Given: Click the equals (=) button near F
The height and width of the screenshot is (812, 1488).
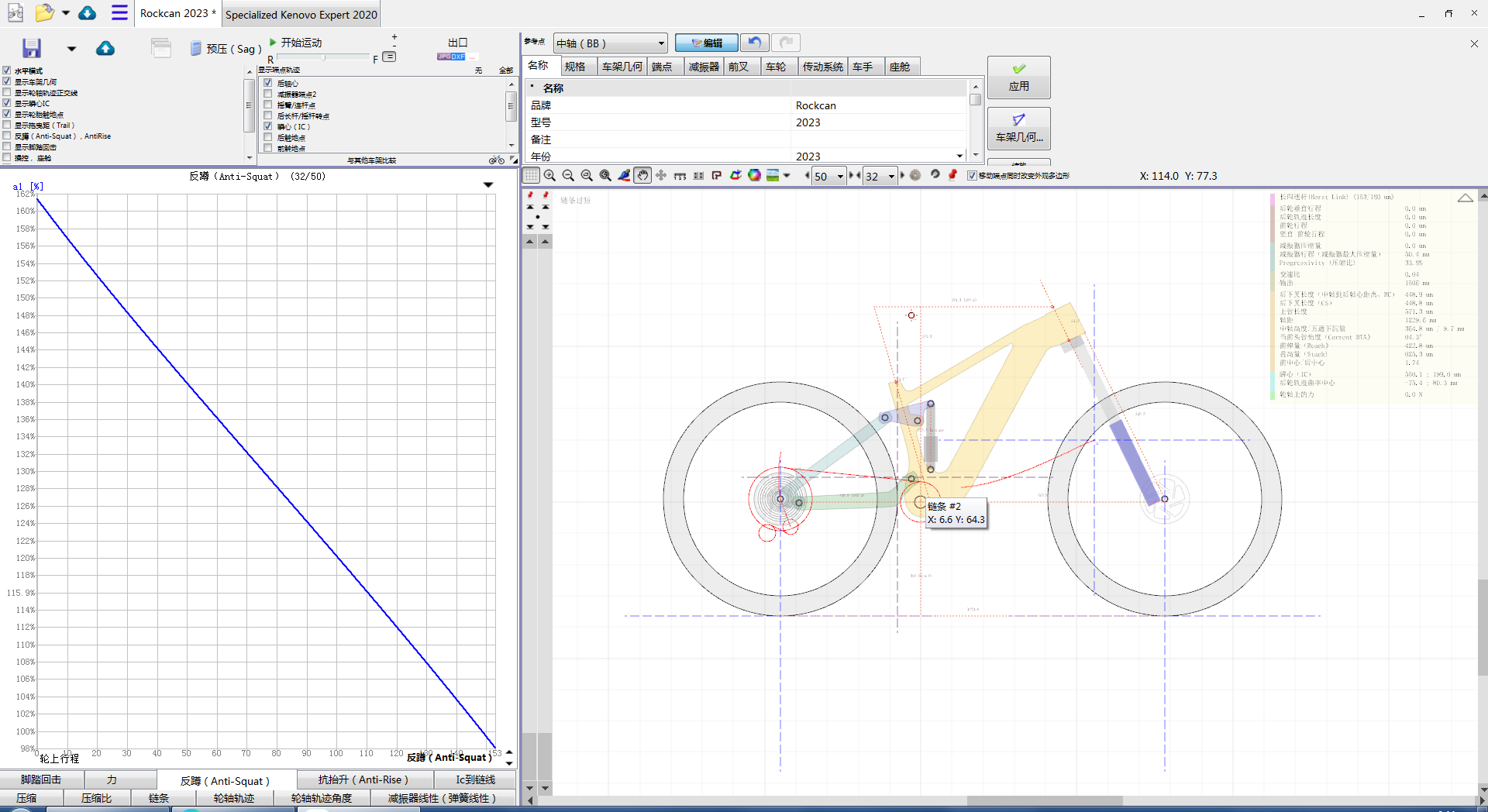Looking at the screenshot, I should coord(390,57).
